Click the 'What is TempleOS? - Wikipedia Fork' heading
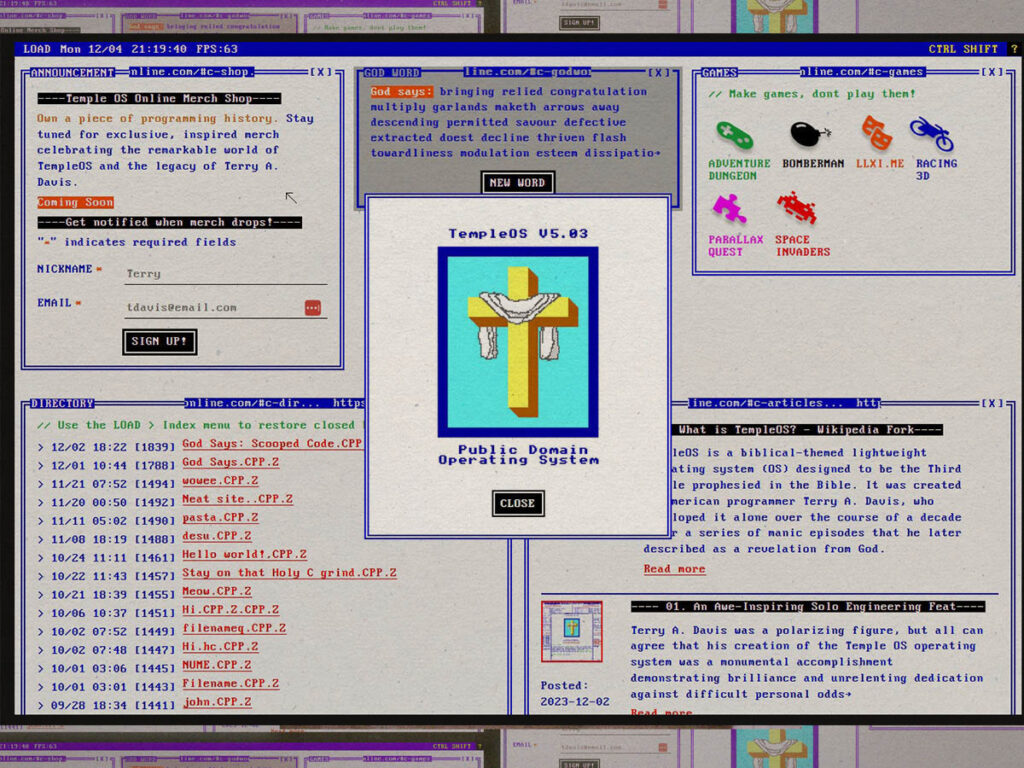 pyautogui.click(x=807, y=430)
